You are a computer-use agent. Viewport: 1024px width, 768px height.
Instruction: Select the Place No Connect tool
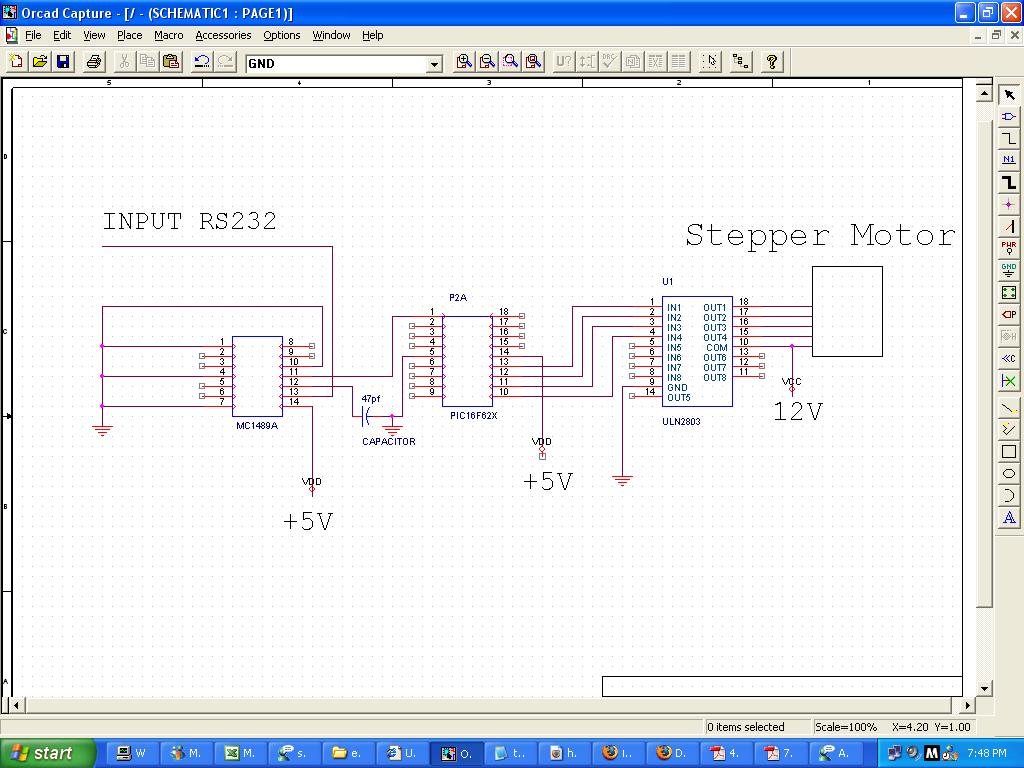tap(1009, 381)
